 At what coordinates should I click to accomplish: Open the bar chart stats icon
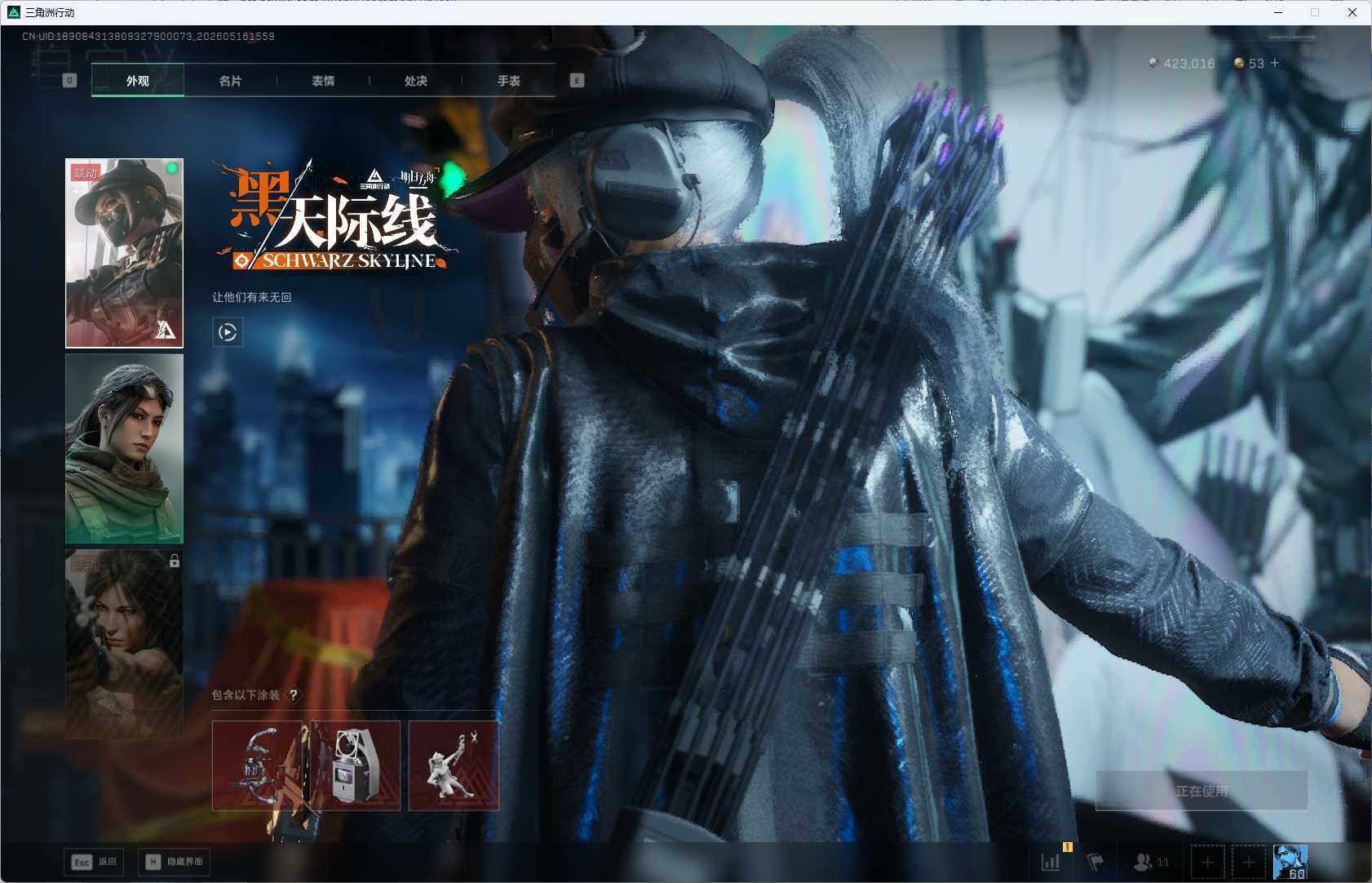tap(1051, 862)
